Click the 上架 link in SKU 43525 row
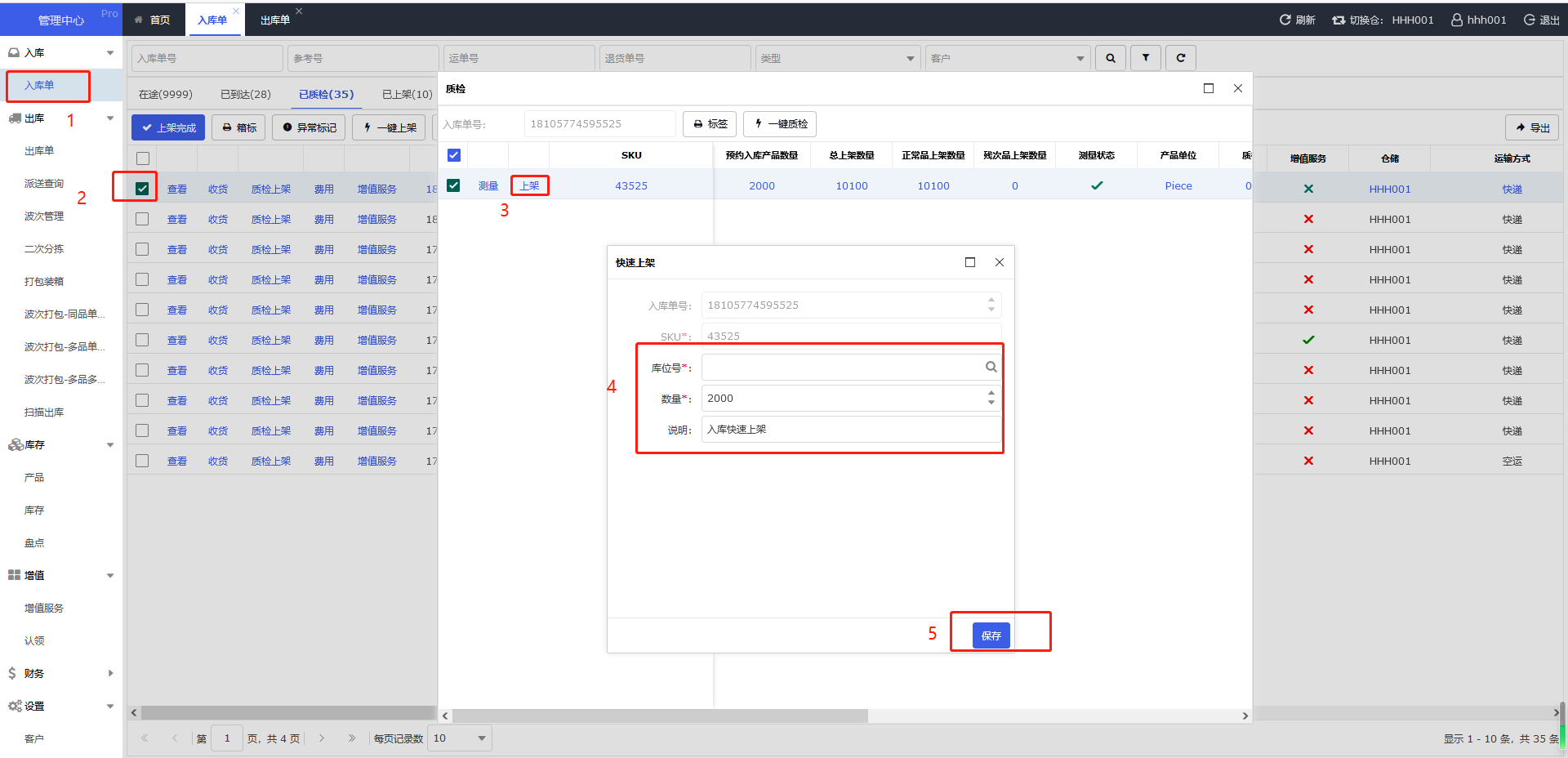 pos(529,185)
